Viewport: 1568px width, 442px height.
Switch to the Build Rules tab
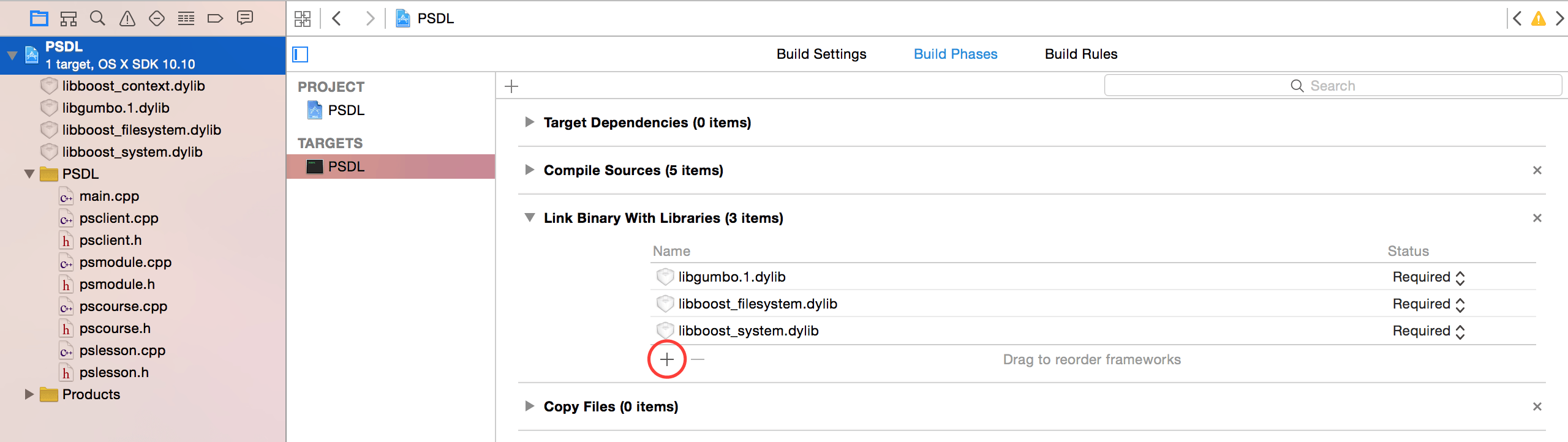coord(1081,54)
